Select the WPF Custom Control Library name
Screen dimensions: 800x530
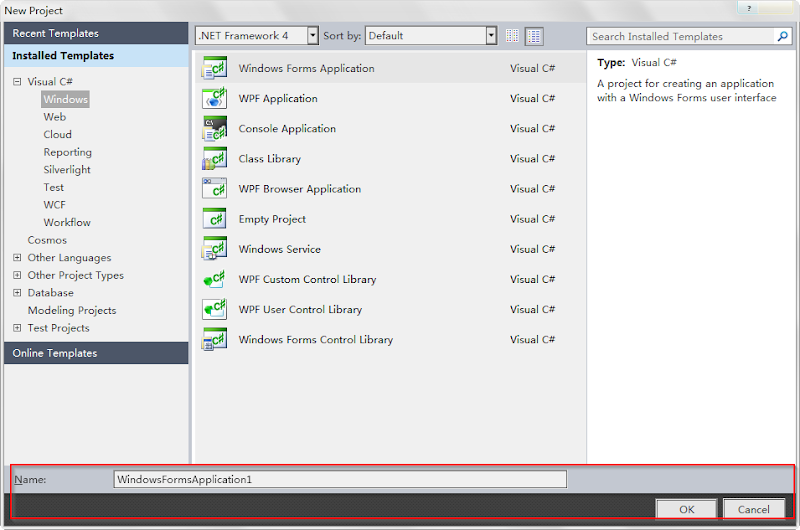tap(307, 279)
